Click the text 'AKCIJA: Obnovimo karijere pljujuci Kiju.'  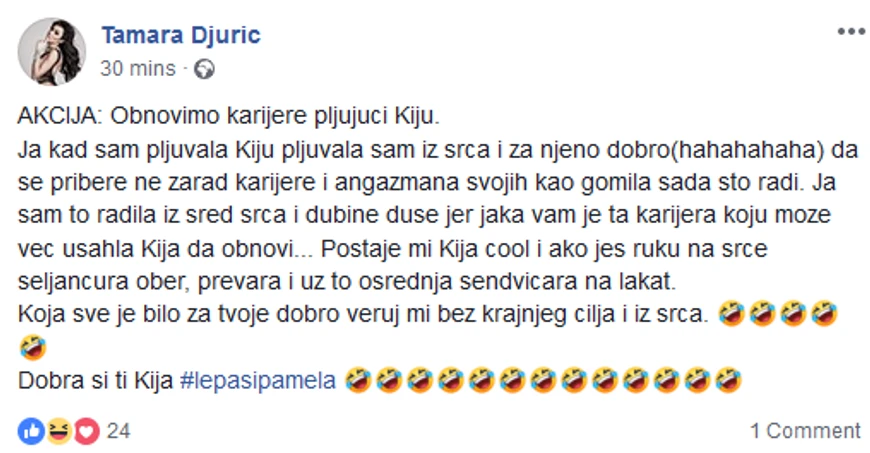(x=229, y=117)
